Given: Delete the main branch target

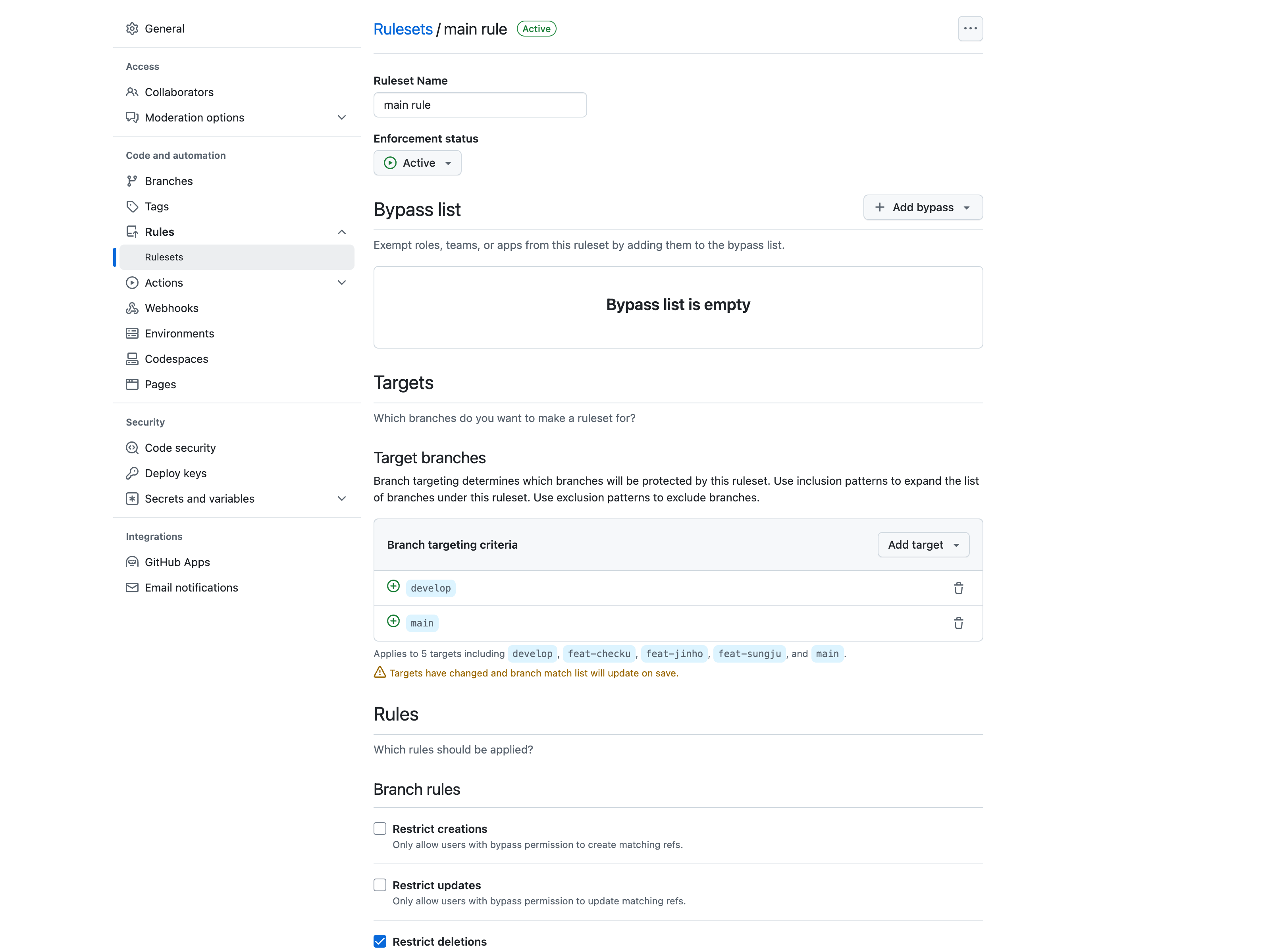Looking at the screenshot, I should click(x=958, y=623).
